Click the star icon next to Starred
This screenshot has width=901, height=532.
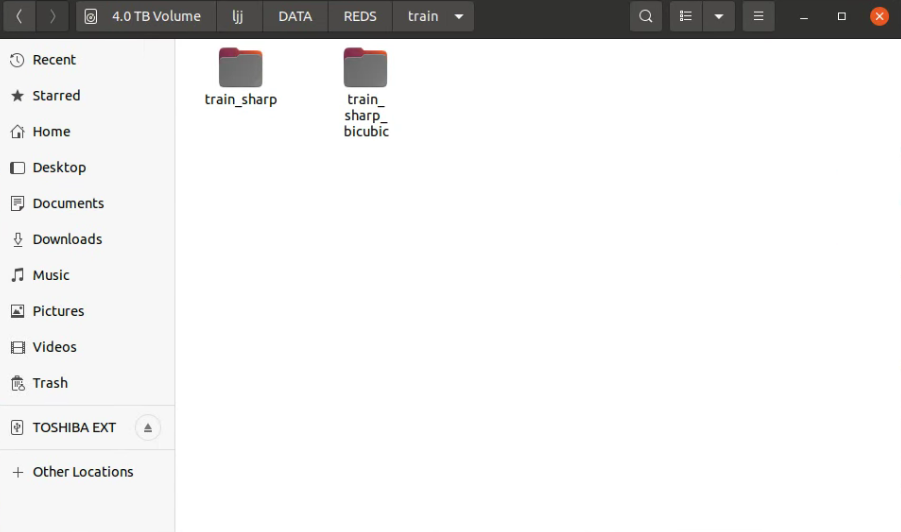[x=17, y=95]
